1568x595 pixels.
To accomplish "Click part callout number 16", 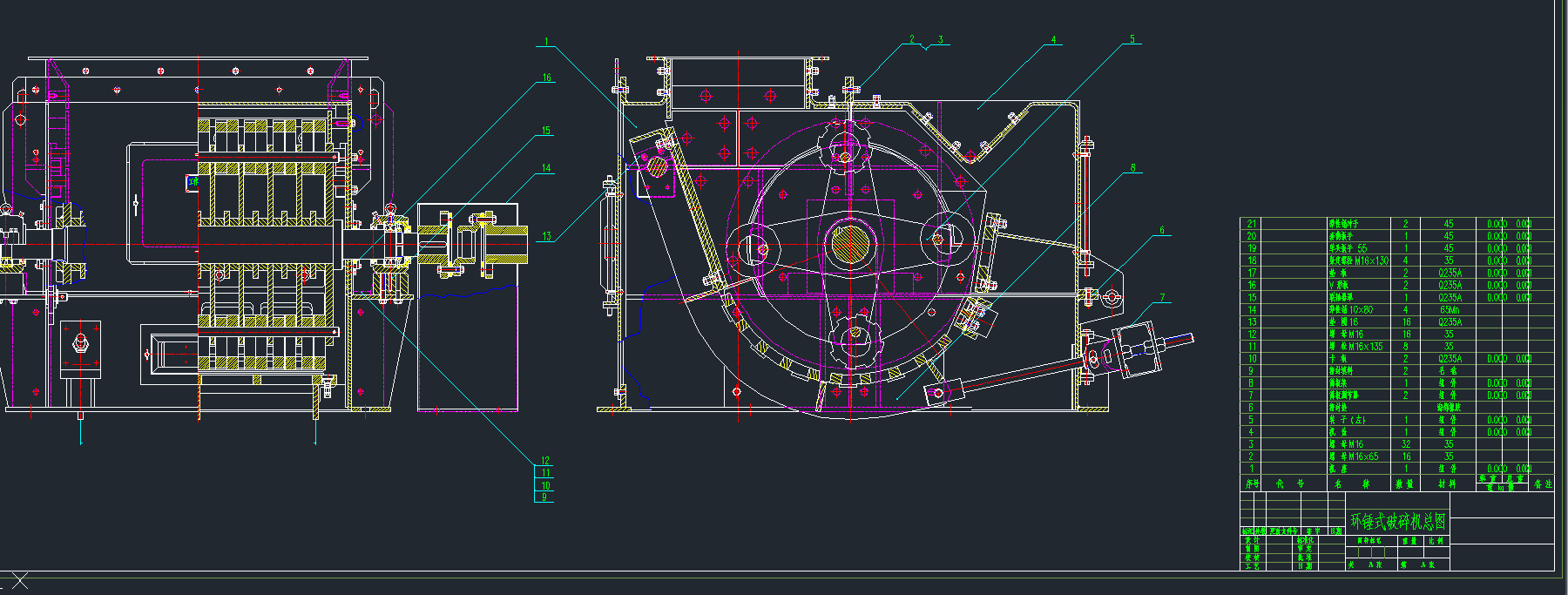I will pyautogui.click(x=546, y=78).
